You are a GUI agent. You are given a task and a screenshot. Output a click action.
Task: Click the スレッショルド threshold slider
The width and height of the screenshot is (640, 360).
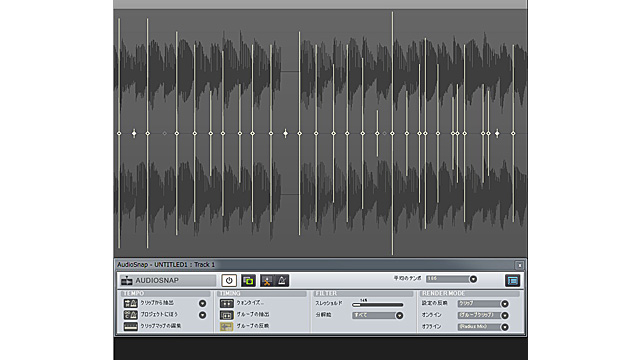[x=378, y=304]
